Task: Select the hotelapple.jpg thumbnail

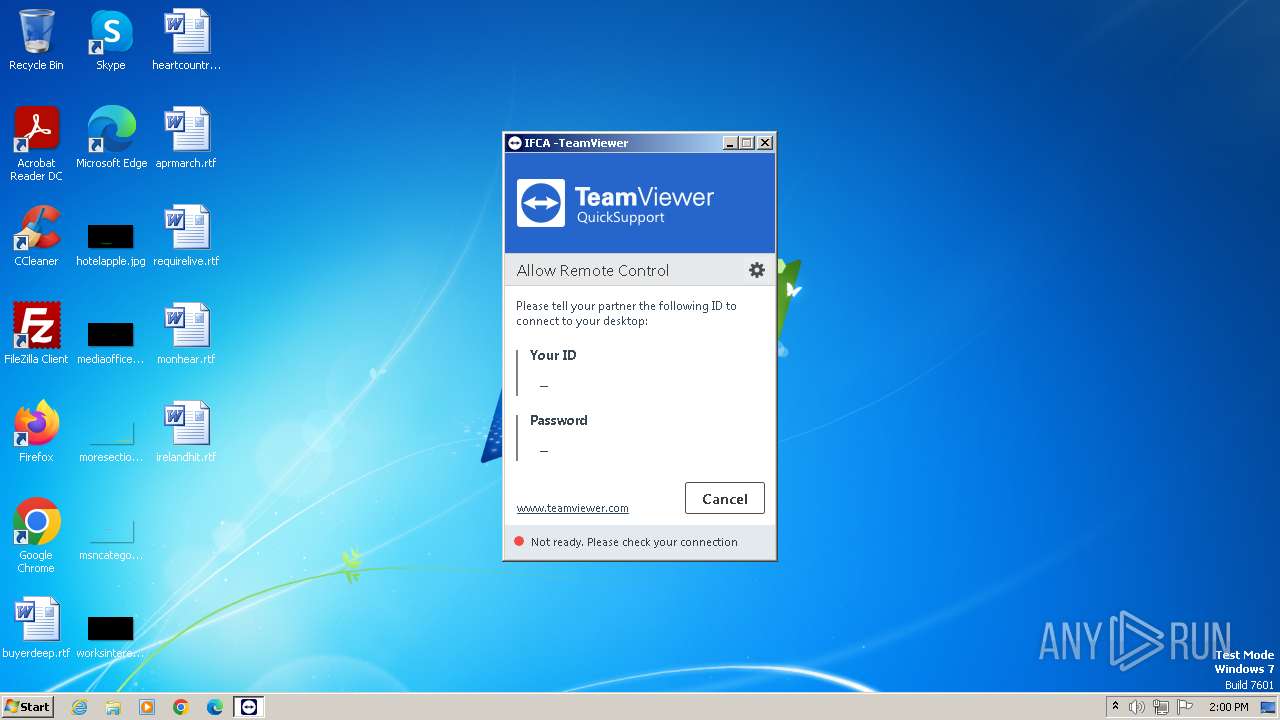Action: [111, 236]
